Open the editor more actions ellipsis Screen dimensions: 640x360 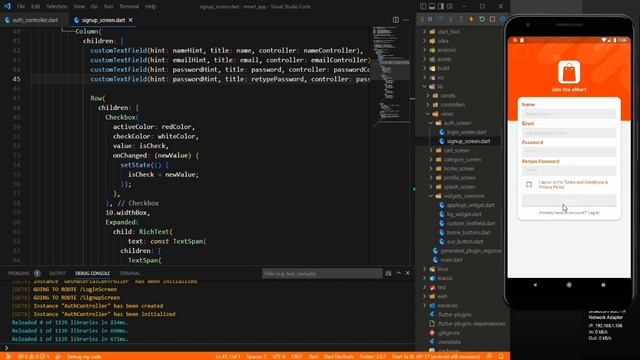406,20
